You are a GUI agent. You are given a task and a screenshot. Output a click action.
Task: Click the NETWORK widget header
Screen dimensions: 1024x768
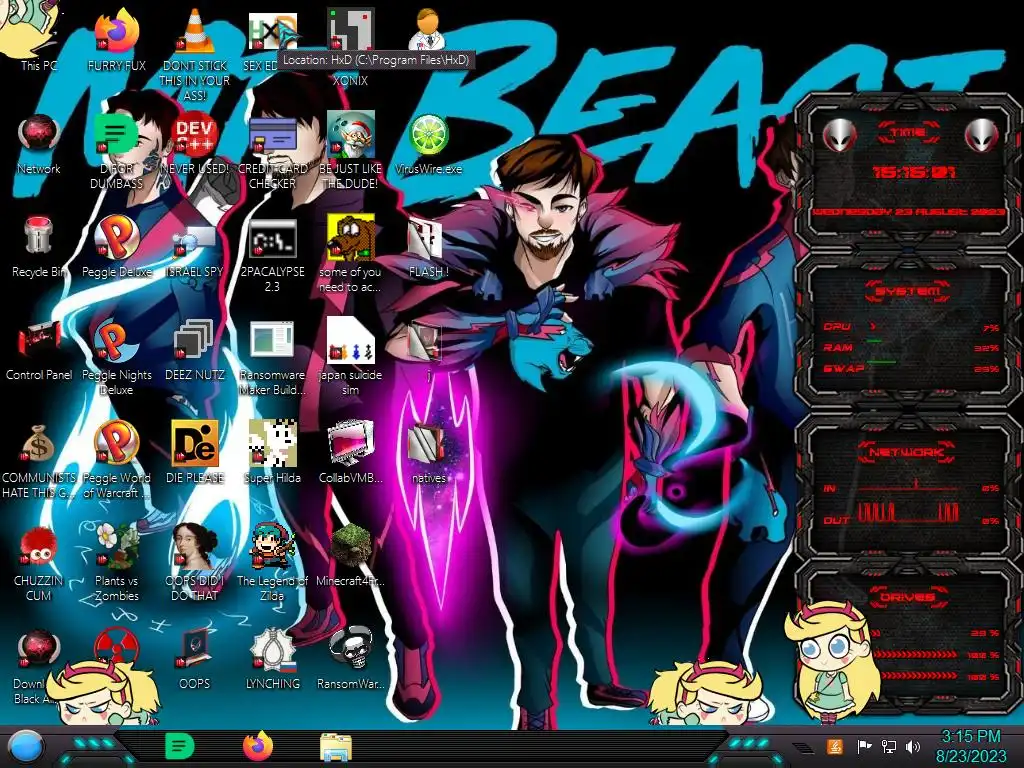[x=908, y=452]
